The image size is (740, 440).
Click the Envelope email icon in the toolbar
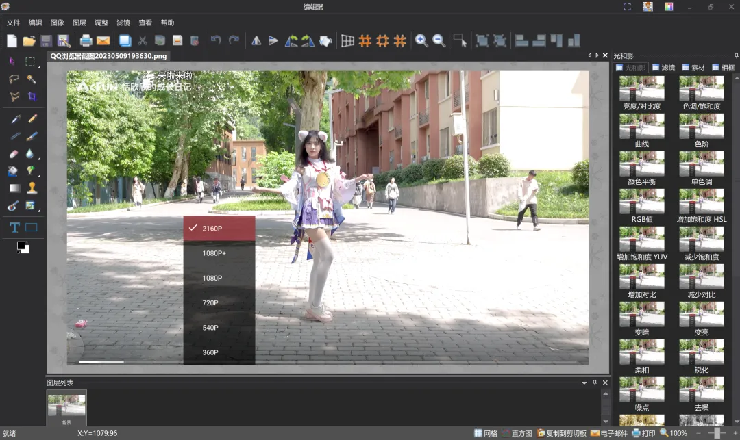pos(103,41)
